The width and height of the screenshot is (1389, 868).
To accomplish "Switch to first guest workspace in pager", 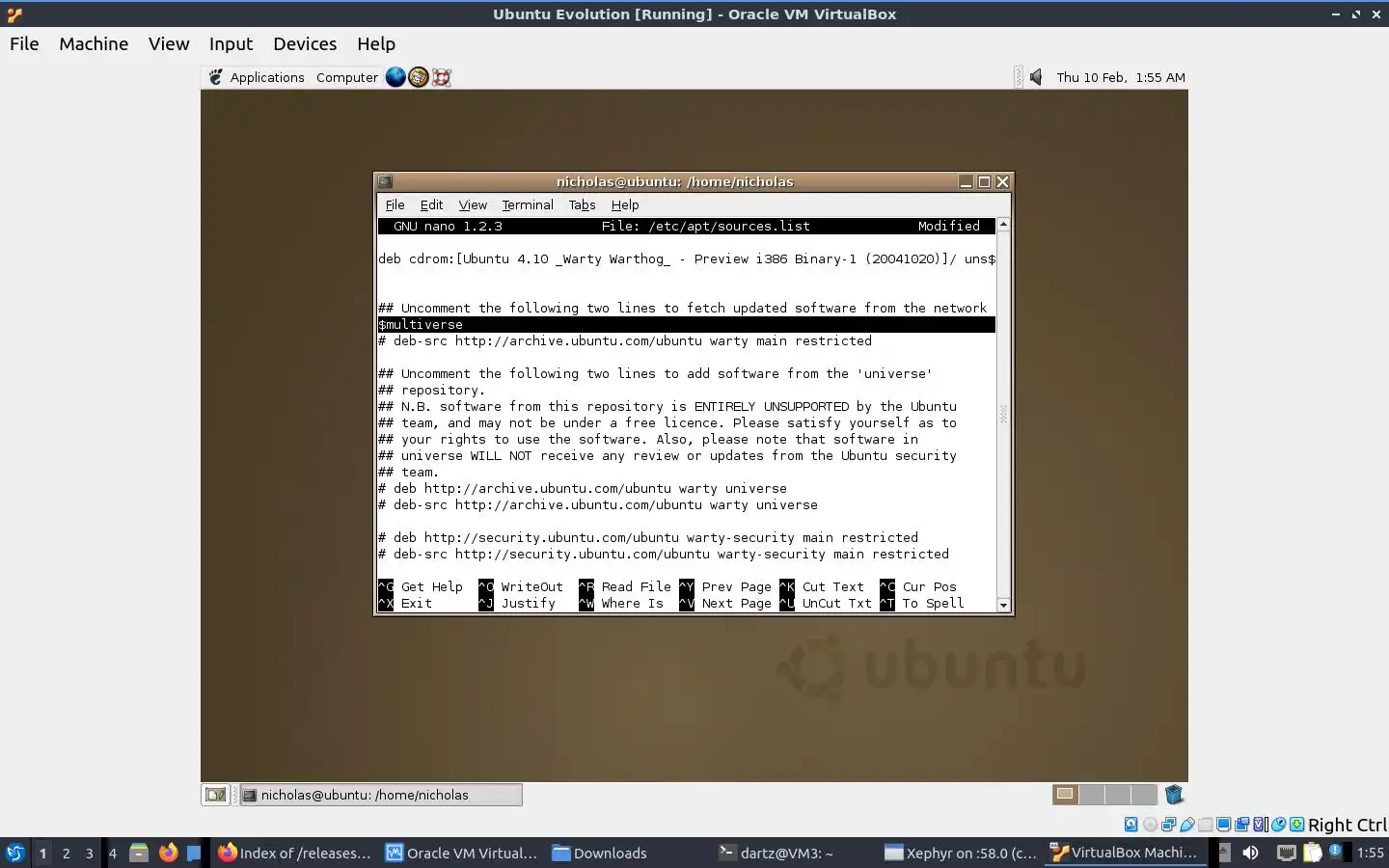I will coord(1065,795).
